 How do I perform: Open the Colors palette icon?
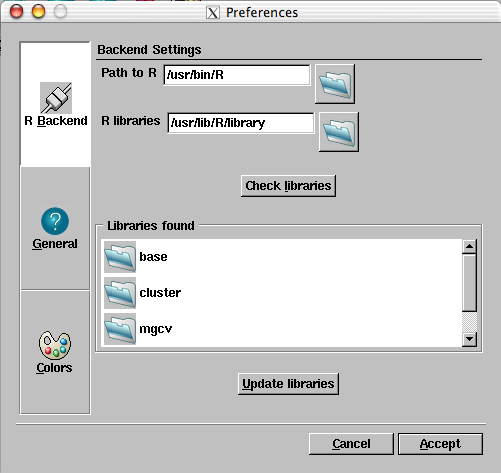[55, 345]
